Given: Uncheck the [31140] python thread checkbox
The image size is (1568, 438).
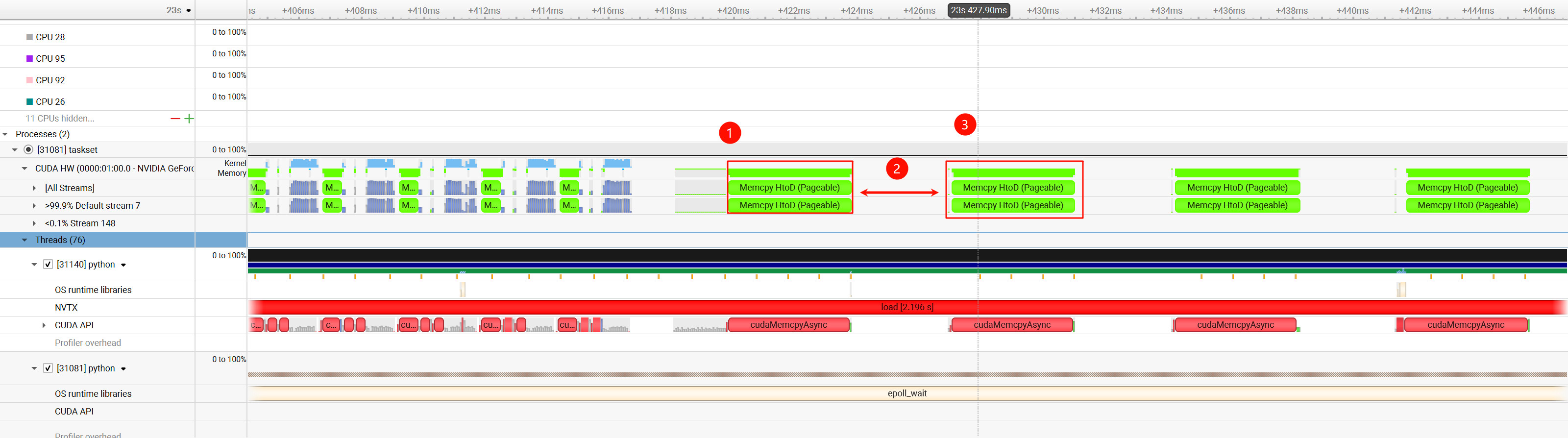Looking at the screenshot, I should tap(48, 265).
